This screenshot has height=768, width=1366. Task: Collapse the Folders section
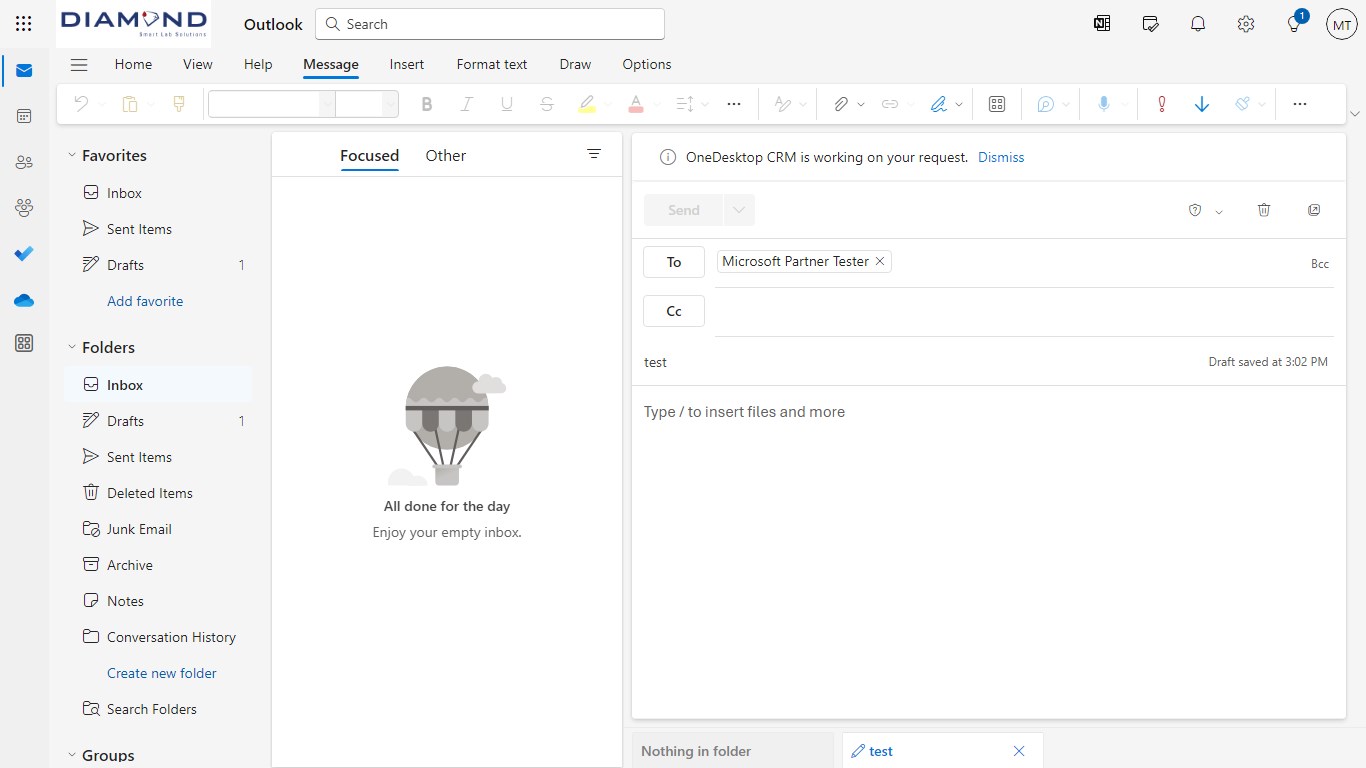pos(72,348)
